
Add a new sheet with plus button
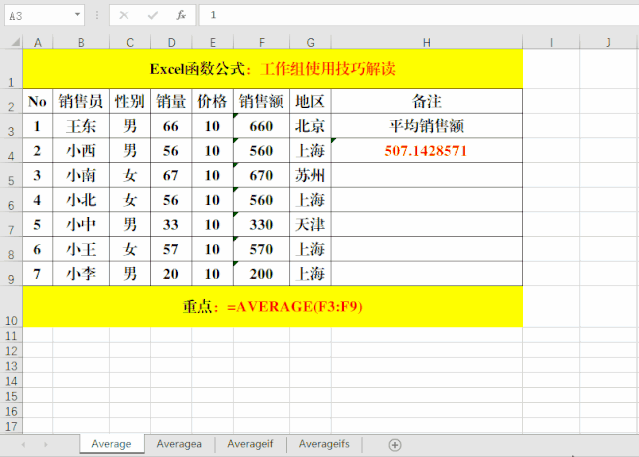(x=395, y=444)
